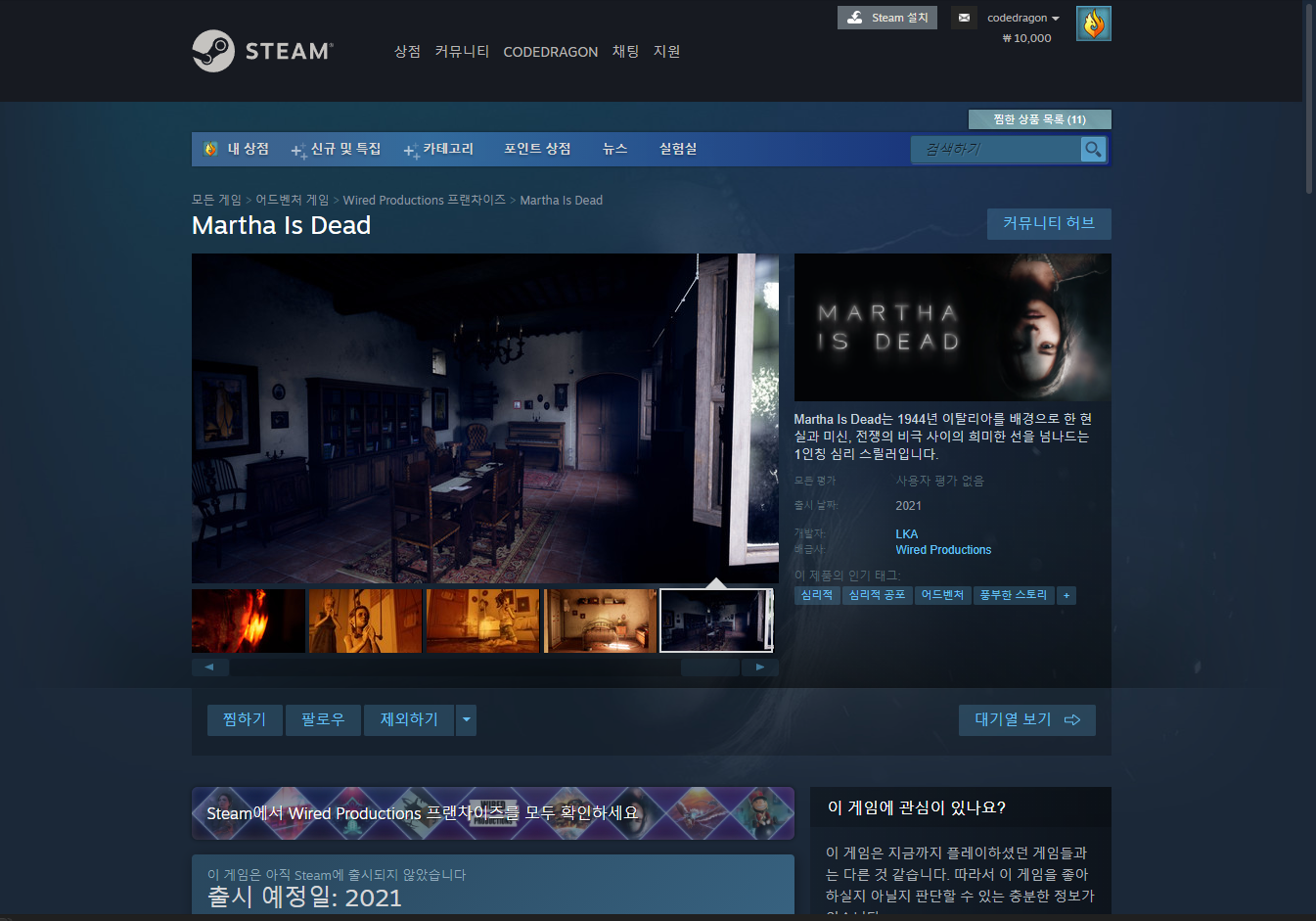Image resolution: width=1316 pixels, height=921 pixels.
Task: Click the 대기열 보기 button
Action: [1026, 719]
